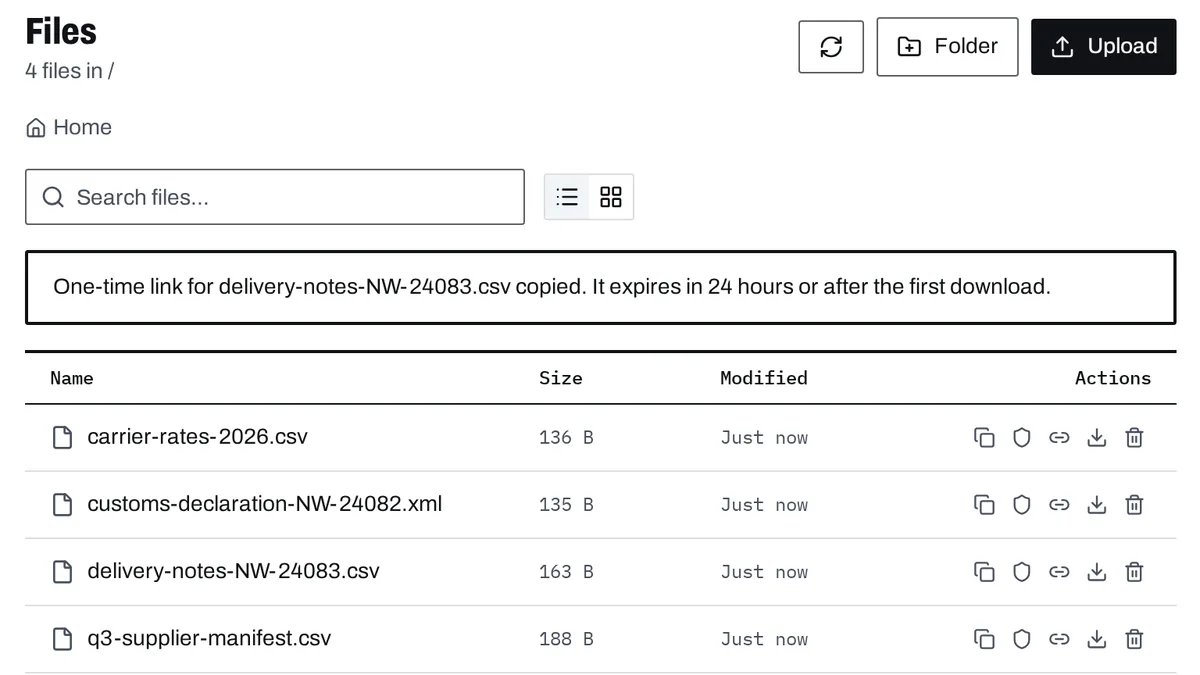Click the Name column header

(72, 378)
